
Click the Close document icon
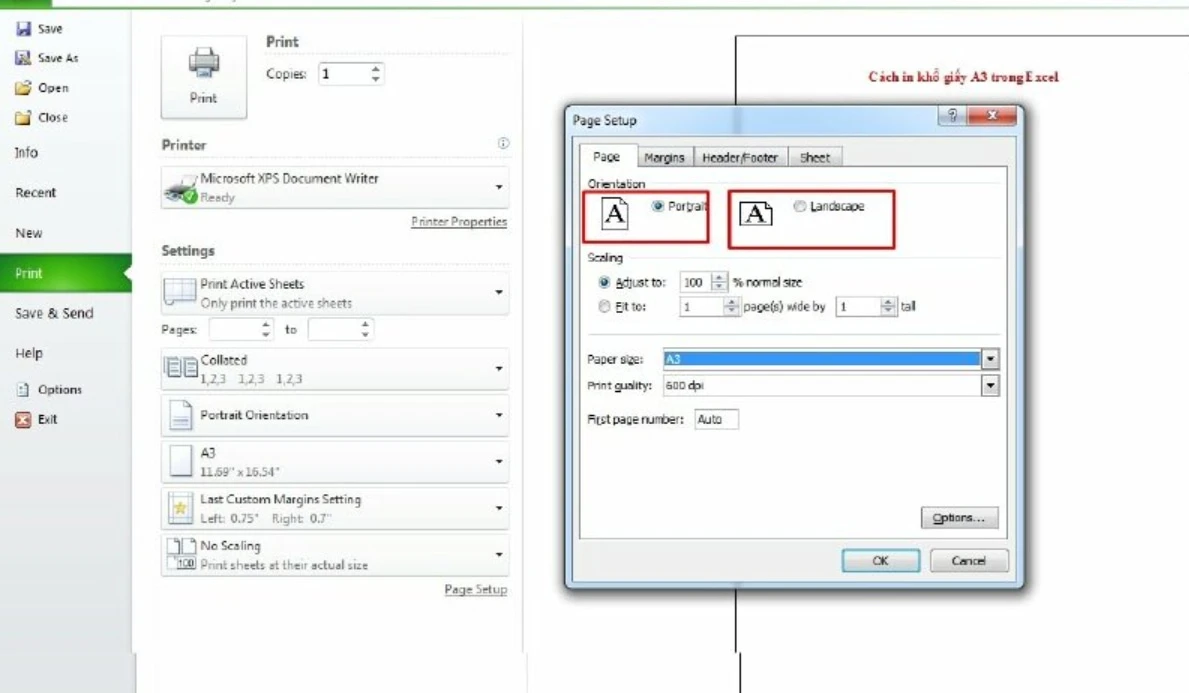click(x=22, y=117)
